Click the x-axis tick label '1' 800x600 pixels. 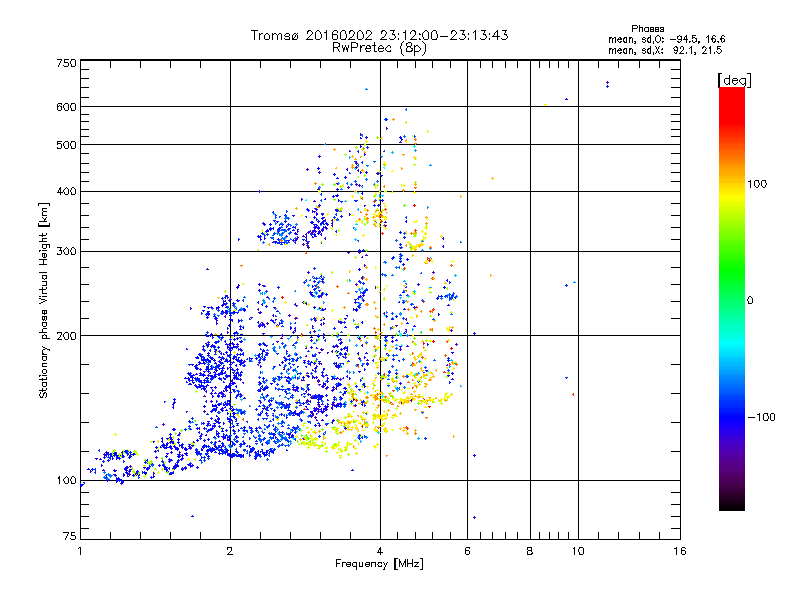click(80, 551)
